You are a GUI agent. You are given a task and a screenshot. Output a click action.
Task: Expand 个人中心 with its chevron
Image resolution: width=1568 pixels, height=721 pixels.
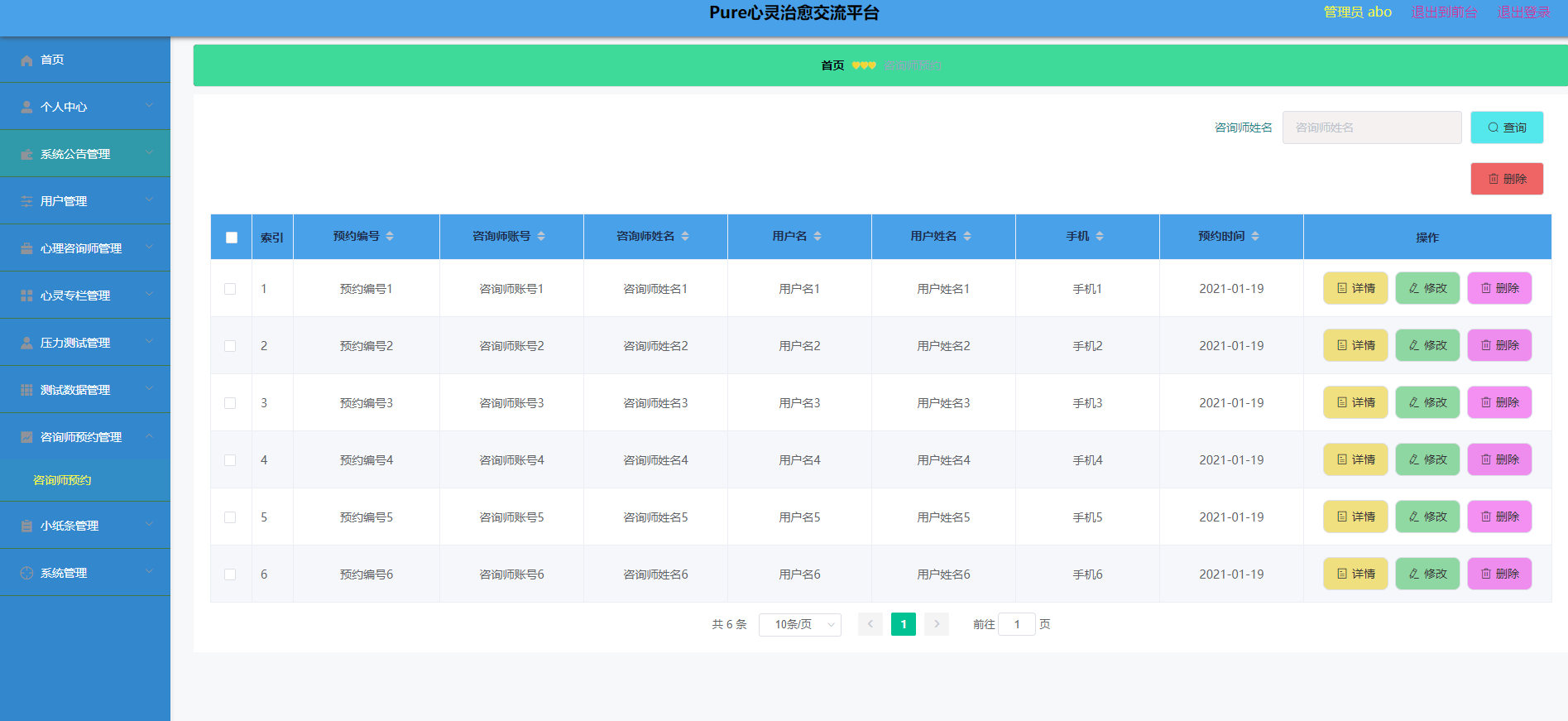149,106
